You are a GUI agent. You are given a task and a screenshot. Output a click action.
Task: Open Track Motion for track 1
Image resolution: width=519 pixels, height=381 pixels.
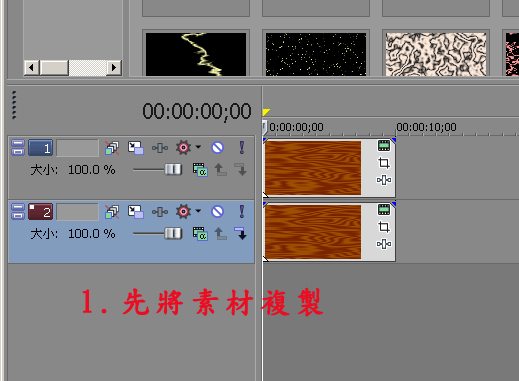136,148
